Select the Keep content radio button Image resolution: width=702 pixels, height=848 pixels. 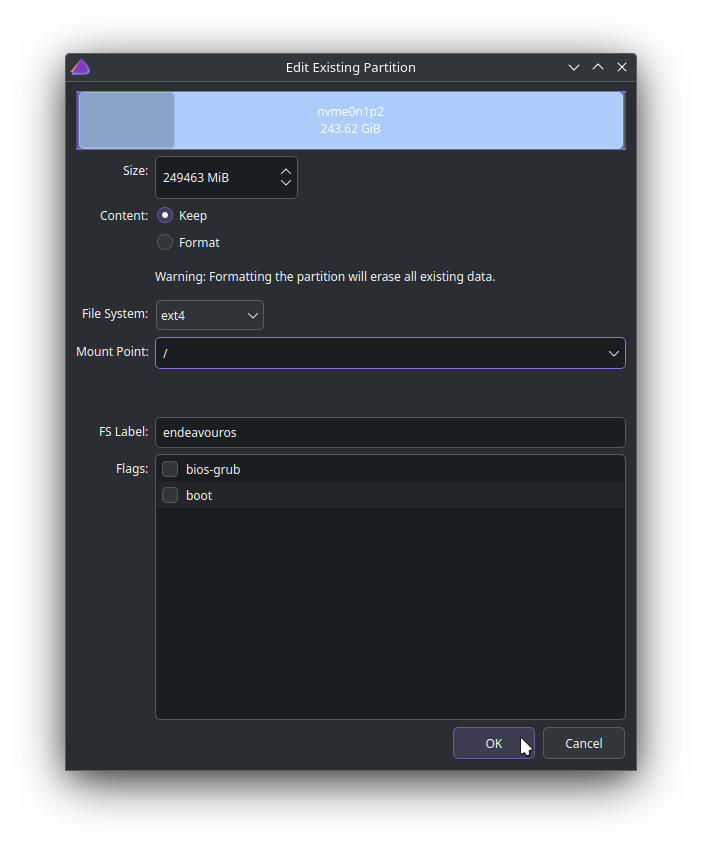point(165,215)
